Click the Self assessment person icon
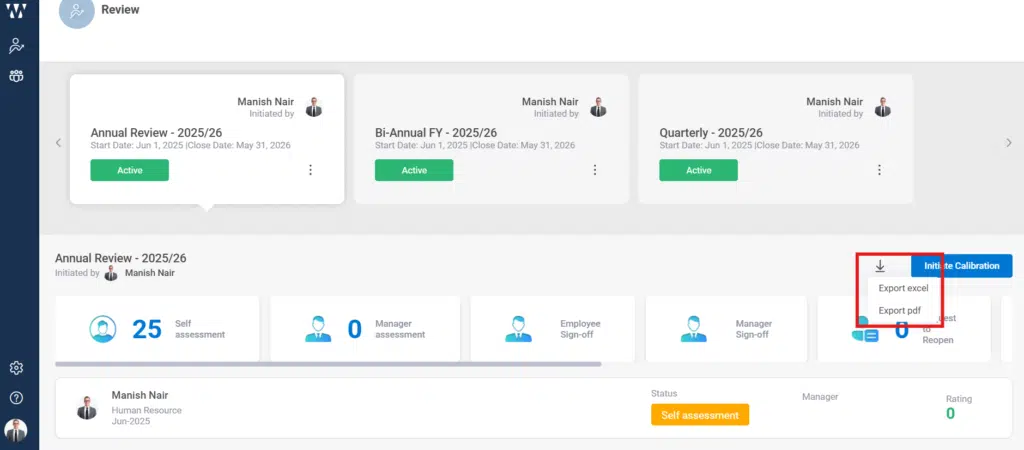Viewport: 1024px width, 450px height. click(103, 329)
